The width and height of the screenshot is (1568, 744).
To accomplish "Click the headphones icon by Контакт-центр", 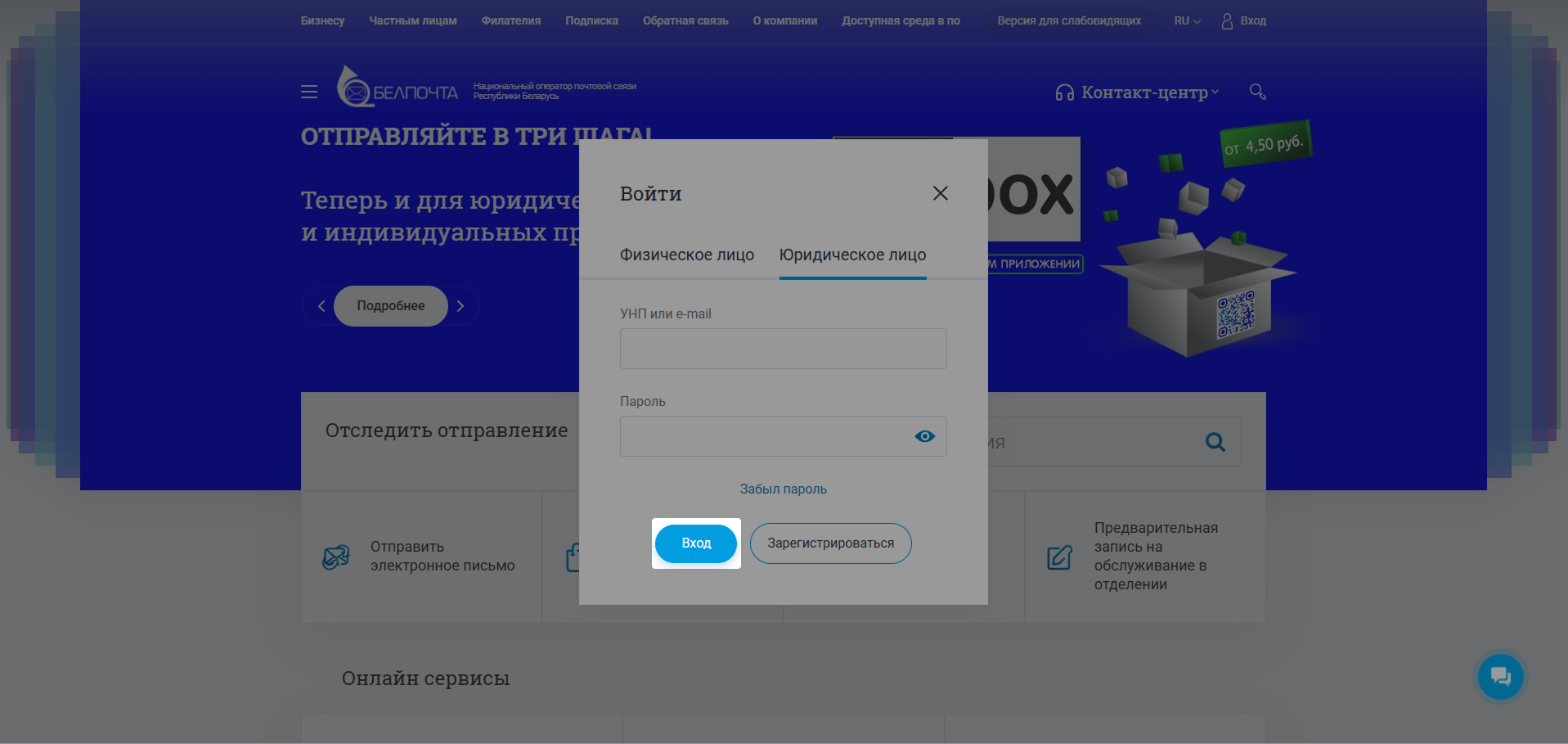I will click(1063, 92).
